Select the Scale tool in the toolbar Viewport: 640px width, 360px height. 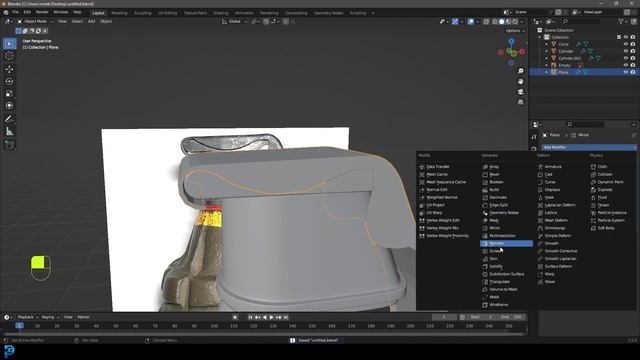(x=9, y=93)
